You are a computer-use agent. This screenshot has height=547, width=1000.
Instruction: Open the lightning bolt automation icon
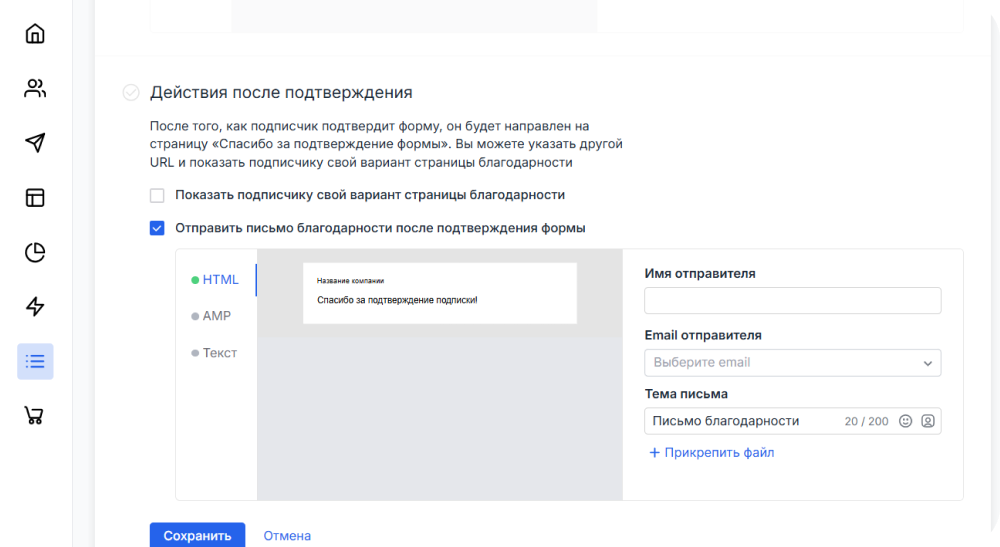(35, 307)
